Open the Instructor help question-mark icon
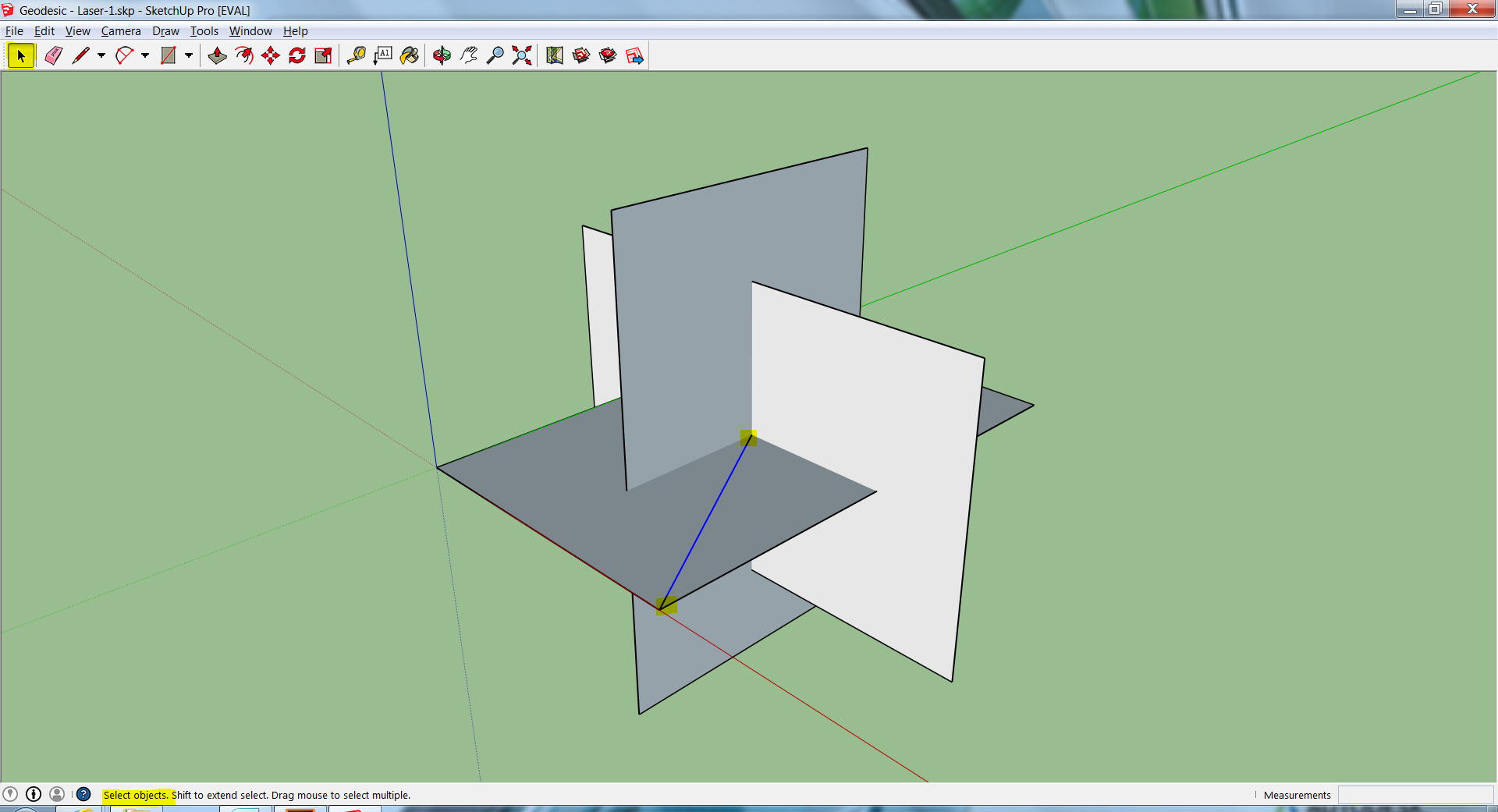 pyautogui.click(x=83, y=794)
